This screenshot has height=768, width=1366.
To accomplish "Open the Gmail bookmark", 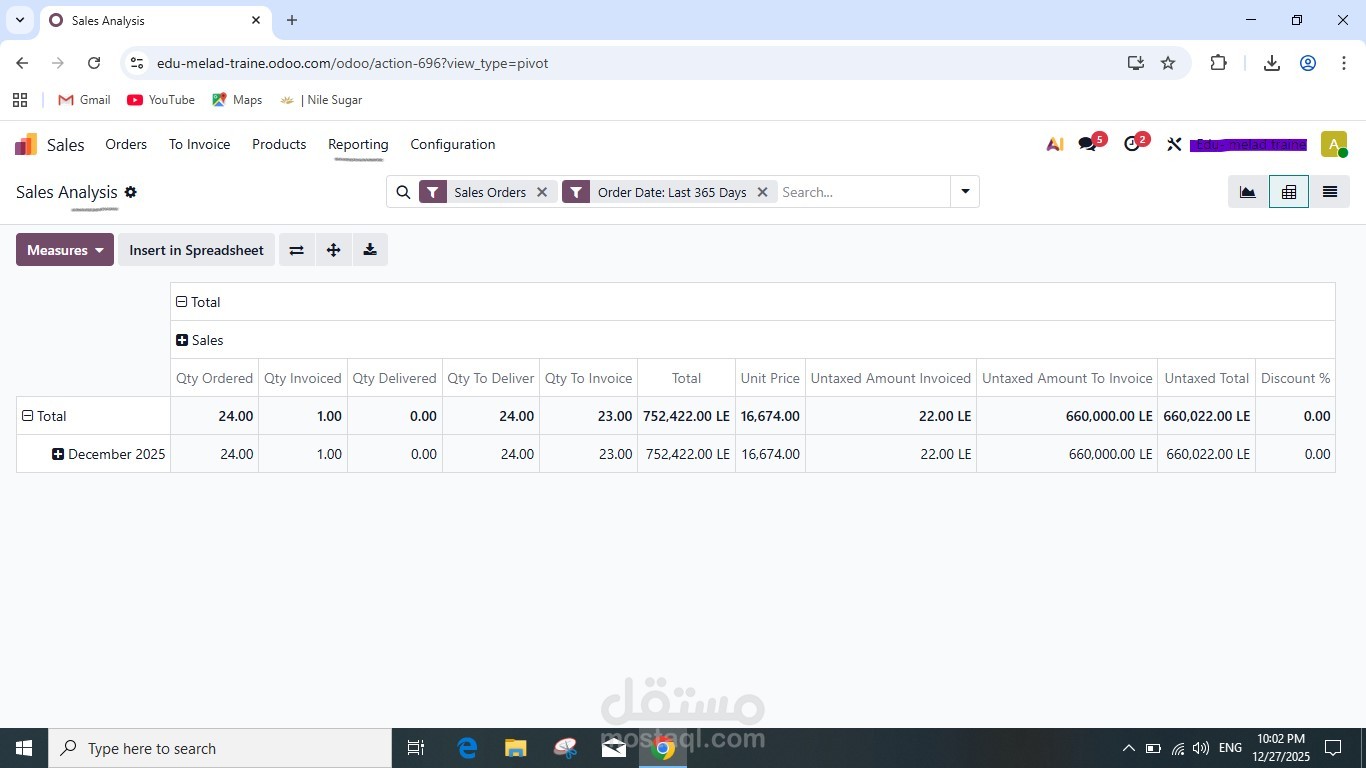I will click(84, 100).
